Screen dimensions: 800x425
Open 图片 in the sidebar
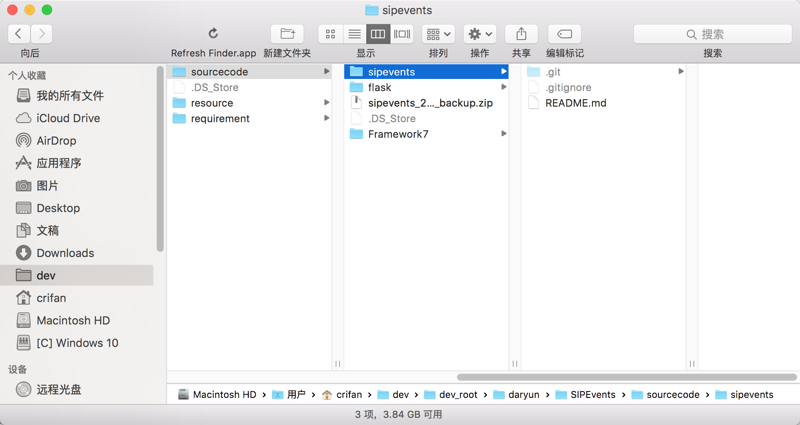(x=77, y=185)
